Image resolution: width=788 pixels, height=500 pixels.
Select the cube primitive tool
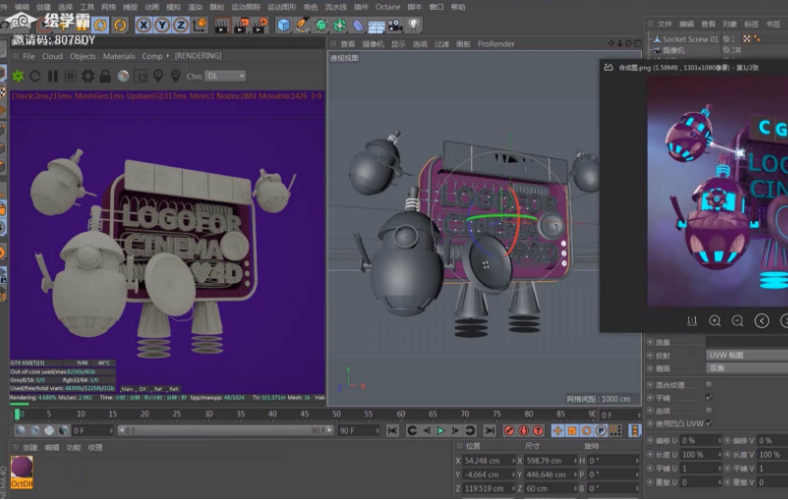(284, 24)
